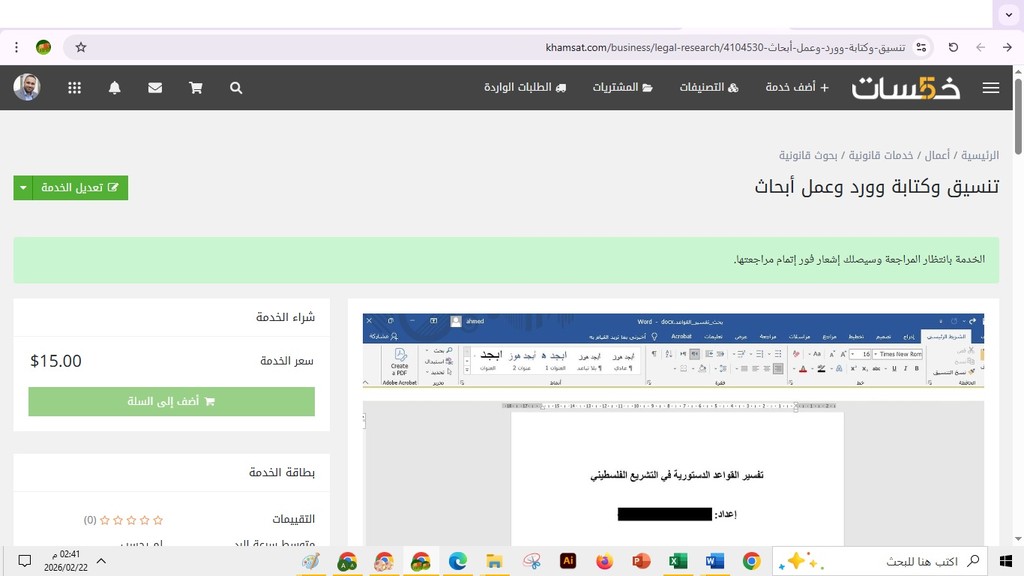Open the messages envelope icon

point(155,88)
